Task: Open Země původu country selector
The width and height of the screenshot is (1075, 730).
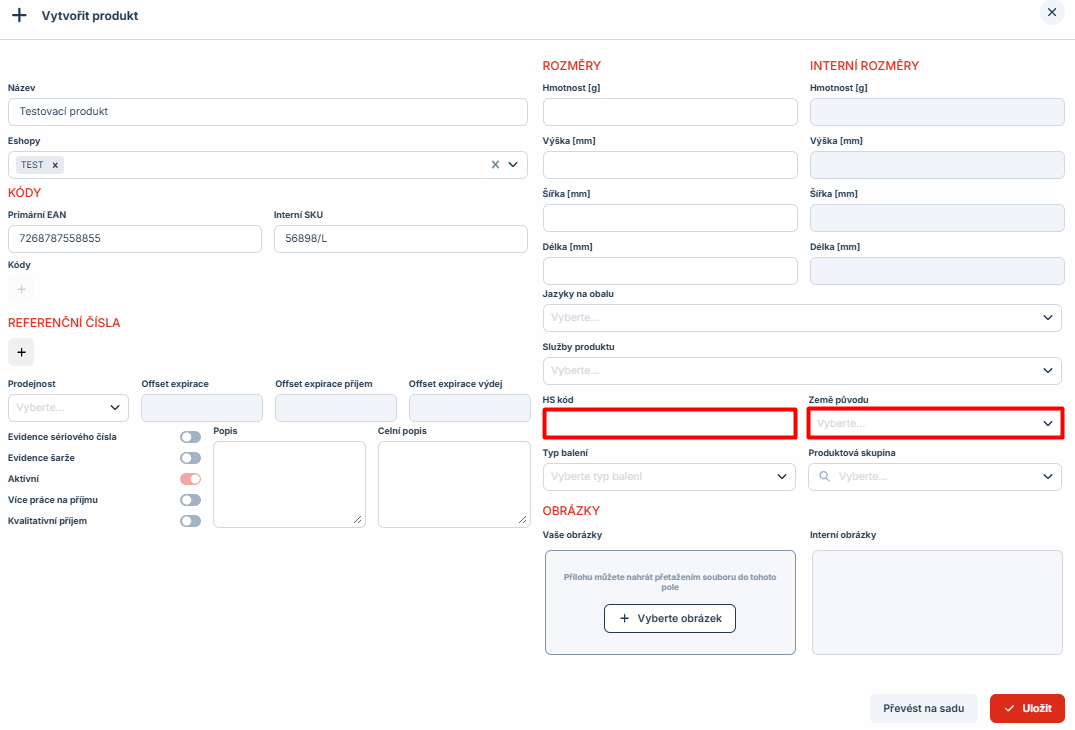Action: (934, 424)
